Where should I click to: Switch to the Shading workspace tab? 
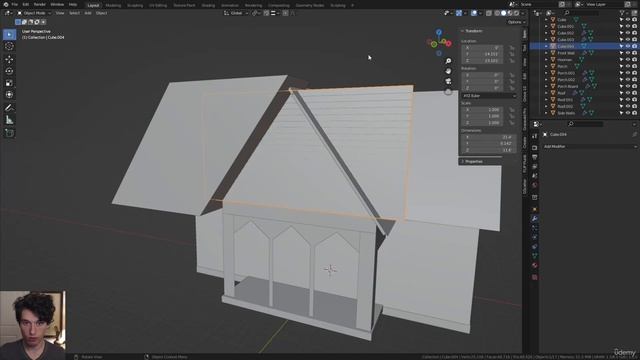208,5
